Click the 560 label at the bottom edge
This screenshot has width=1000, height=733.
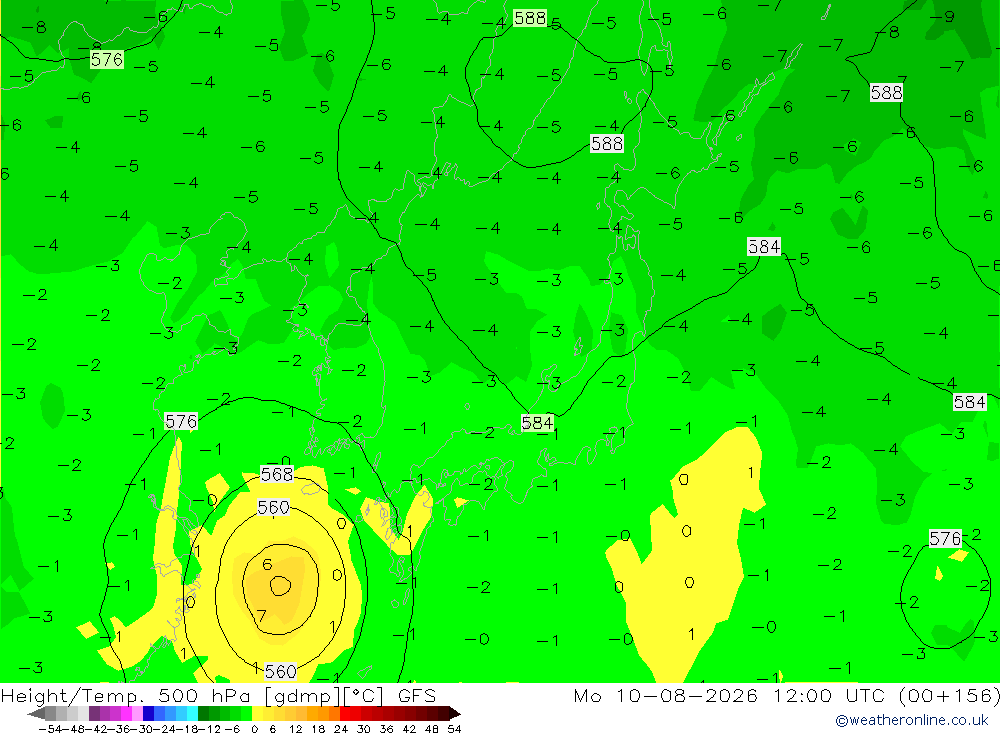(281, 672)
